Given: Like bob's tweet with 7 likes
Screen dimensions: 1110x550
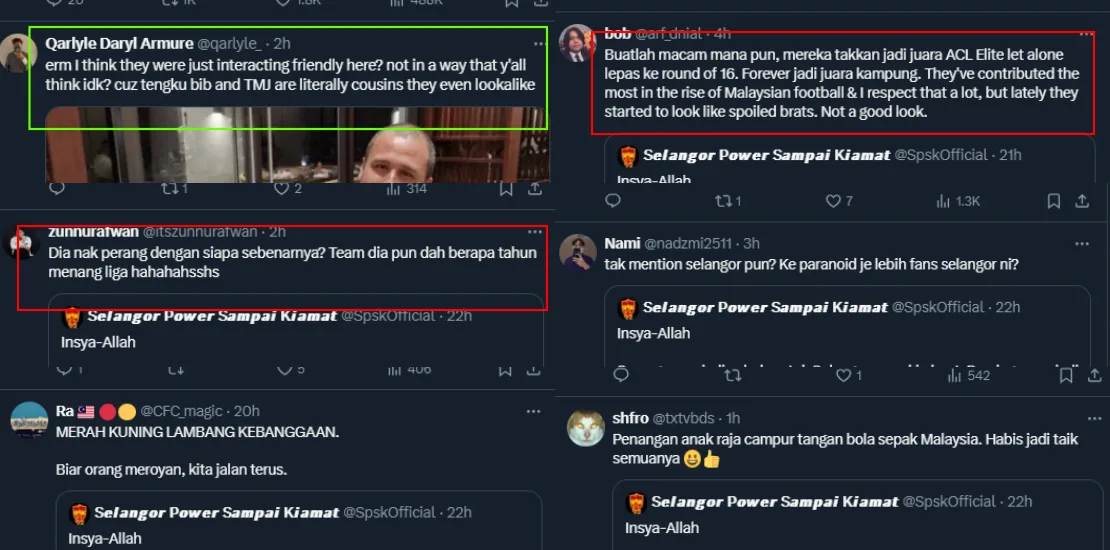Looking at the screenshot, I should click(833, 201).
